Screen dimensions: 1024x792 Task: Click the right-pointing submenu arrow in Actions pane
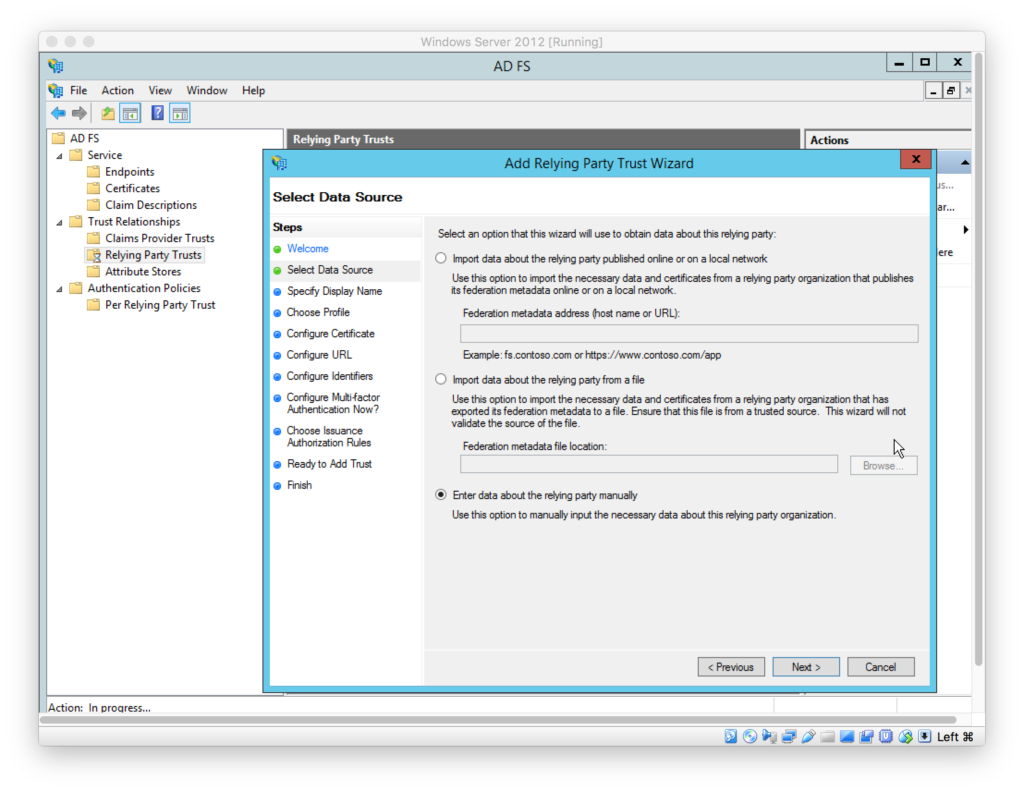point(965,229)
